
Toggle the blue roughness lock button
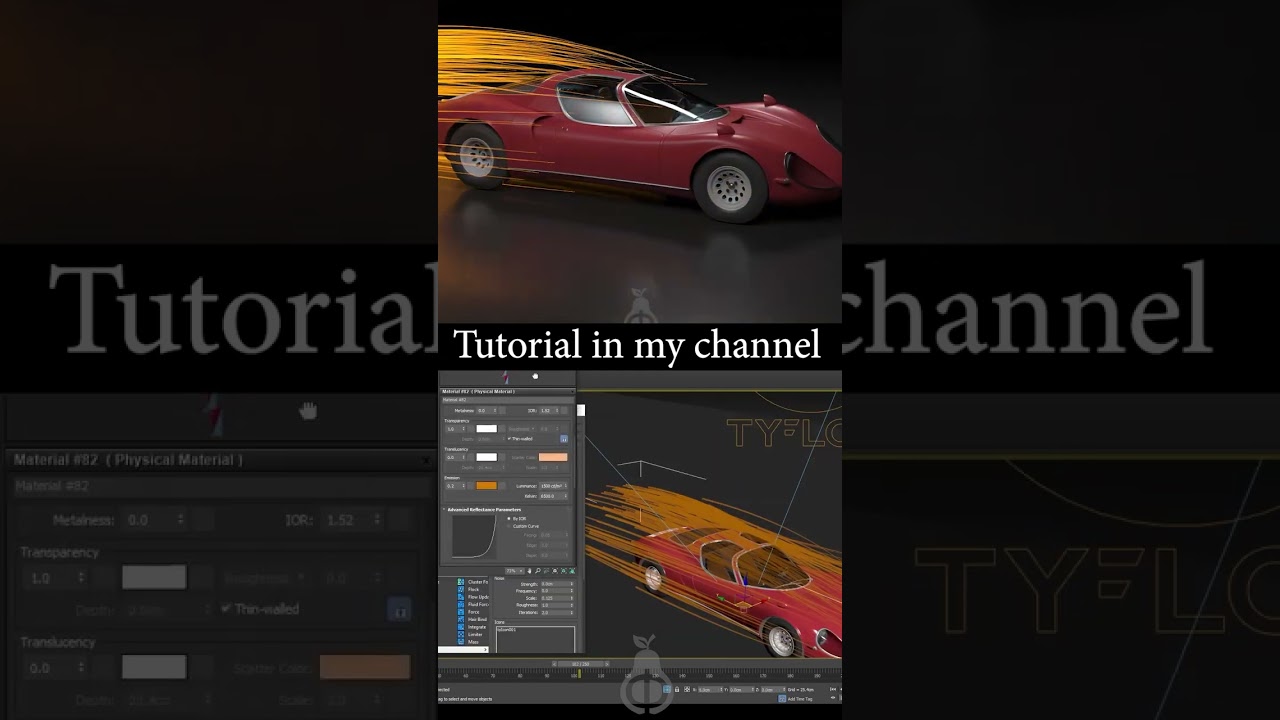pyautogui.click(x=564, y=439)
